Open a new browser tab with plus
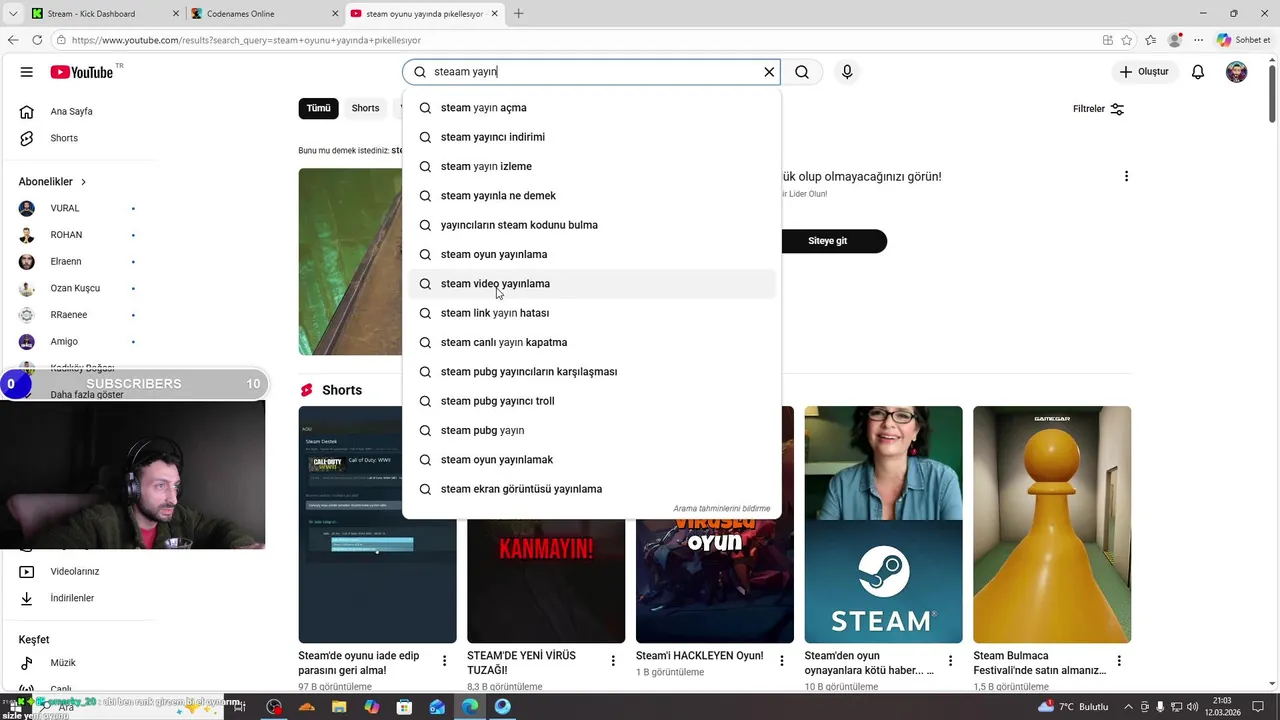 coord(518,14)
